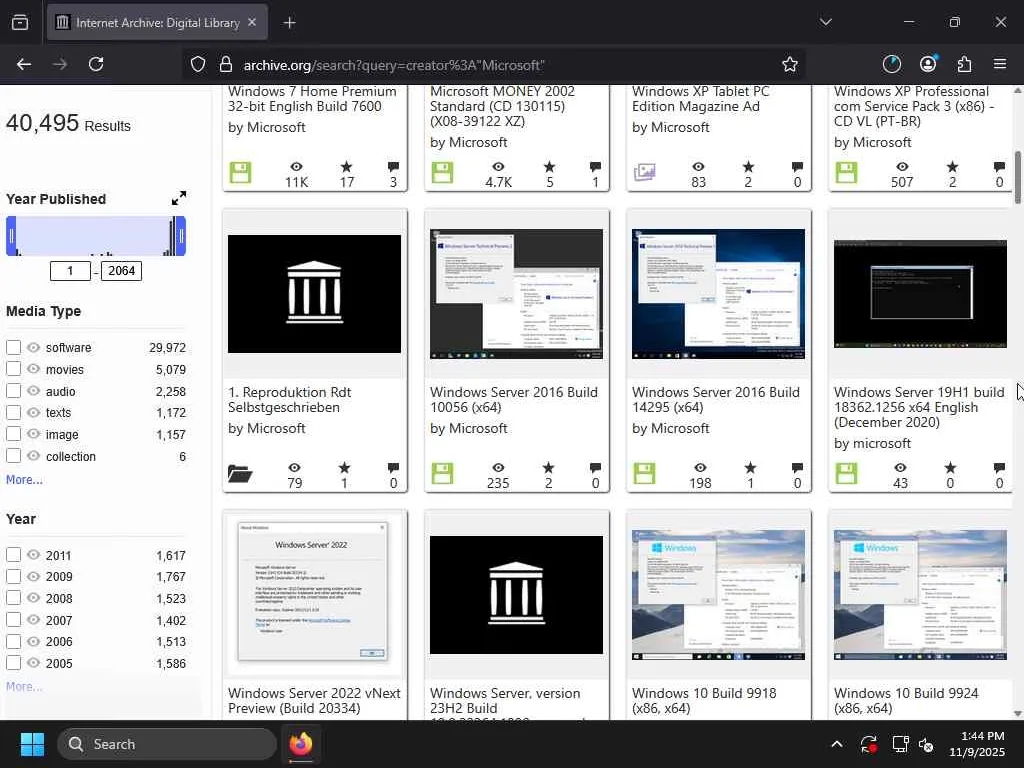Image resolution: width=1024 pixels, height=768 pixels.
Task: Click the page vertical scrollbar thumb
Action: click(1017, 178)
